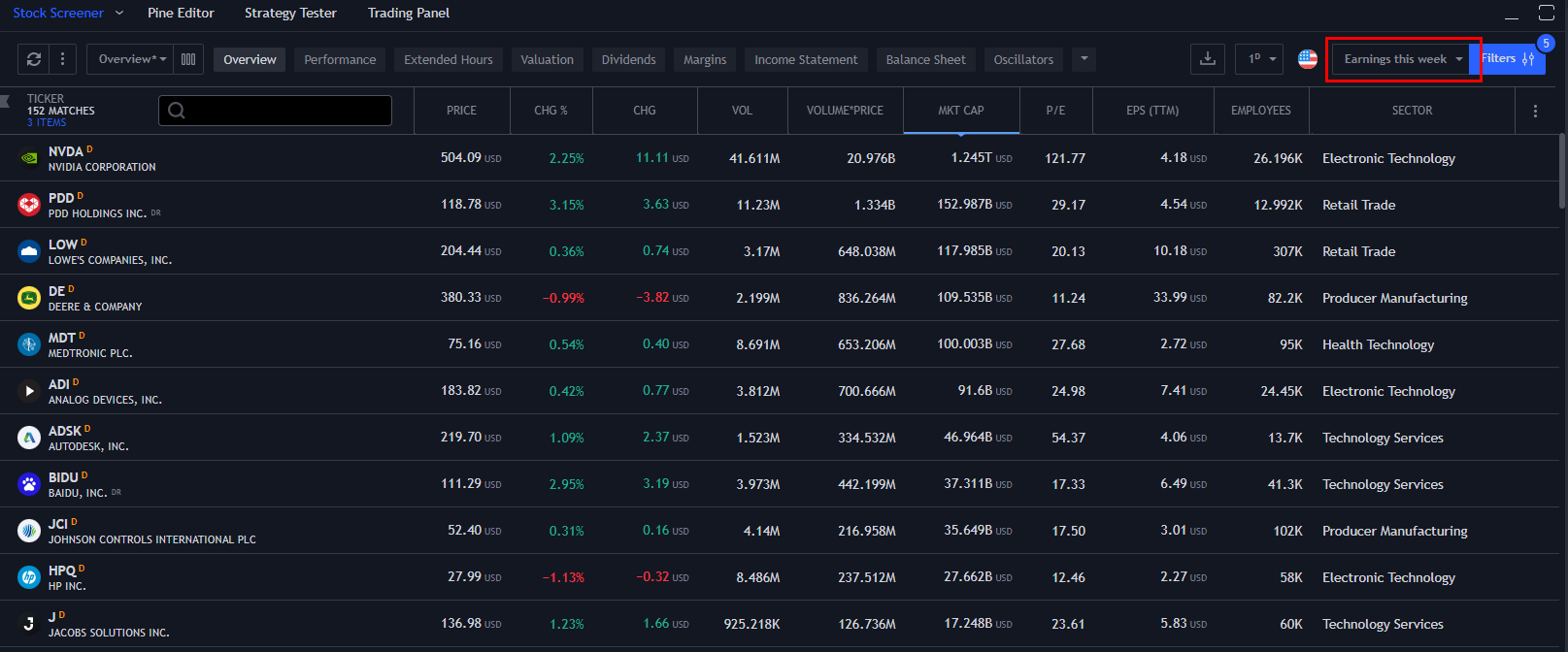The width and height of the screenshot is (1568, 652).
Task: Select the Extended Hours tab
Action: [x=449, y=59]
